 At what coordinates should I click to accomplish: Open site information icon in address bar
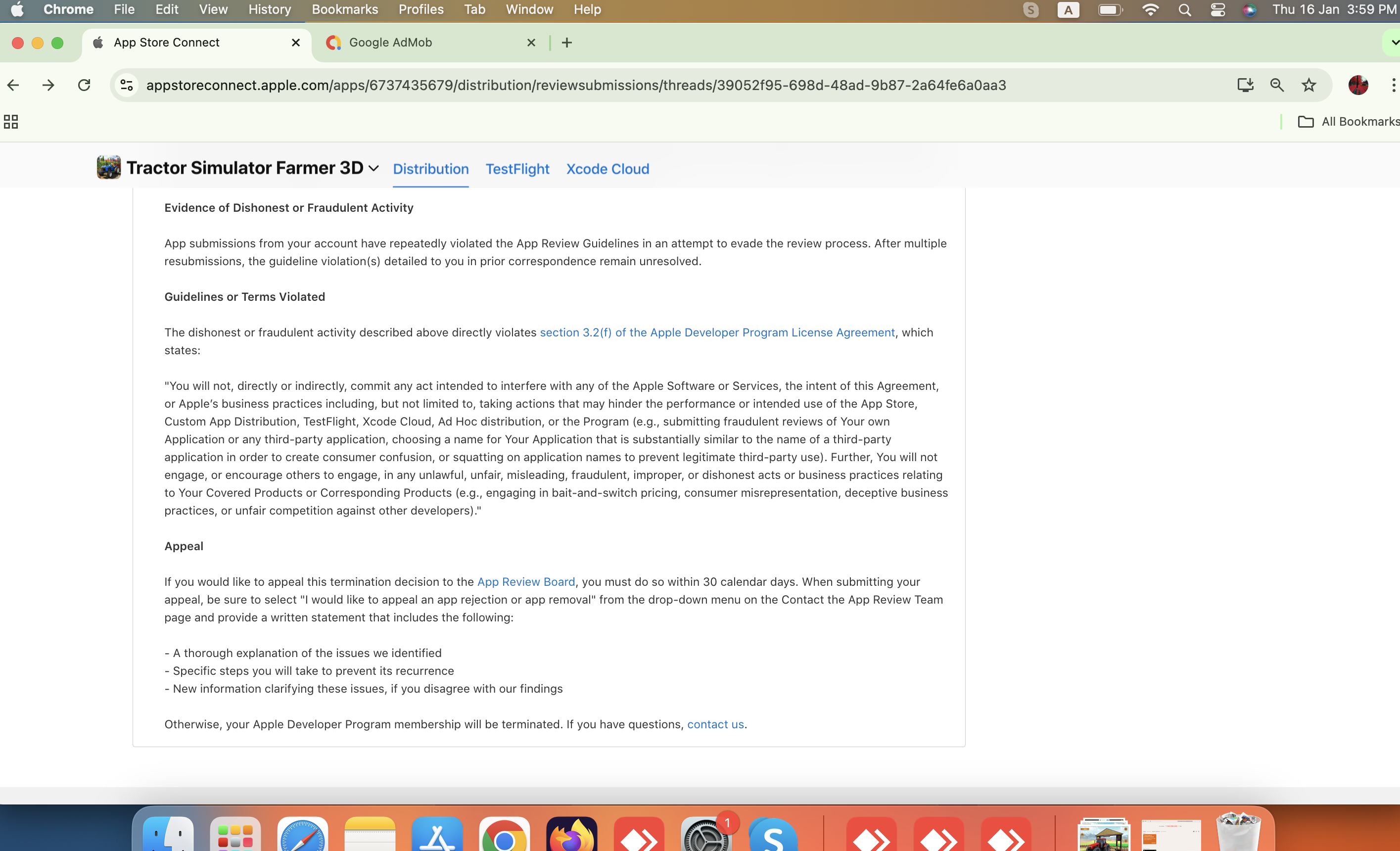click(127, 85)
